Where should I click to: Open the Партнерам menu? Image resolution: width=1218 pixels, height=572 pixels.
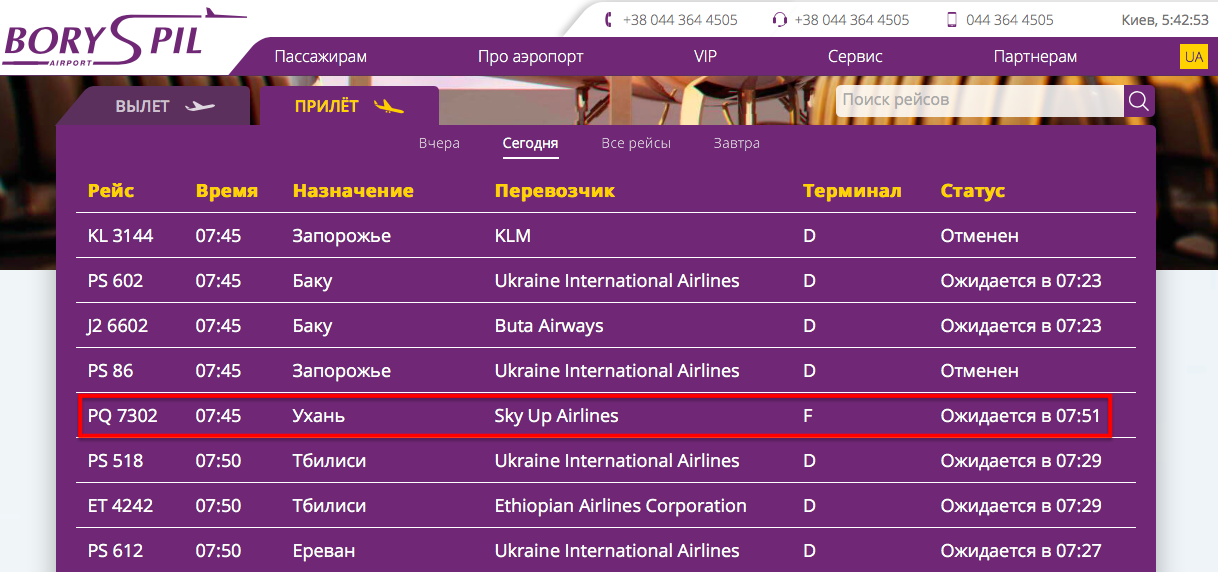tap(1035, 57)
